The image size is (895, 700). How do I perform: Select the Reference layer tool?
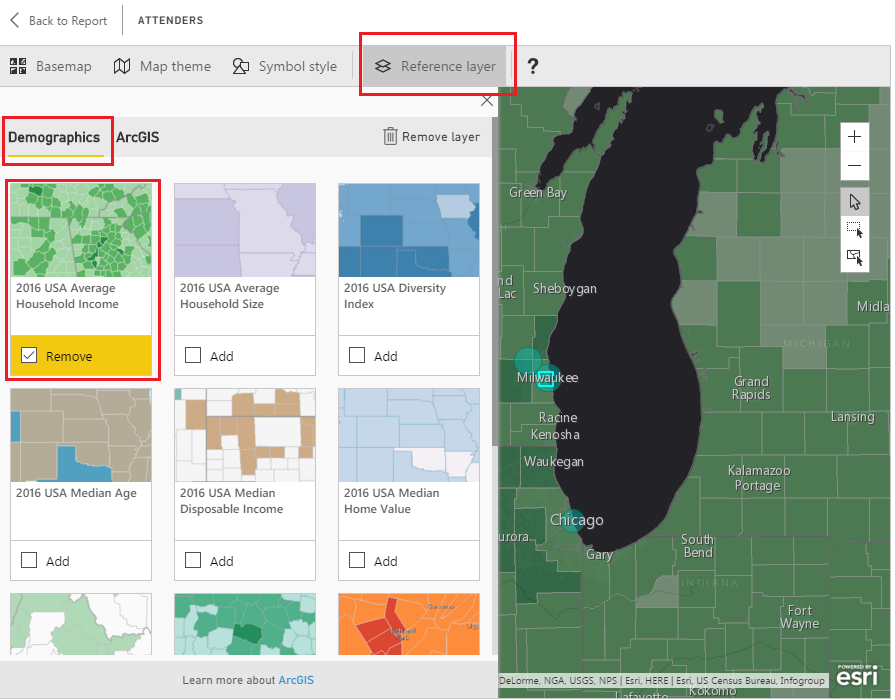(435, 66)
